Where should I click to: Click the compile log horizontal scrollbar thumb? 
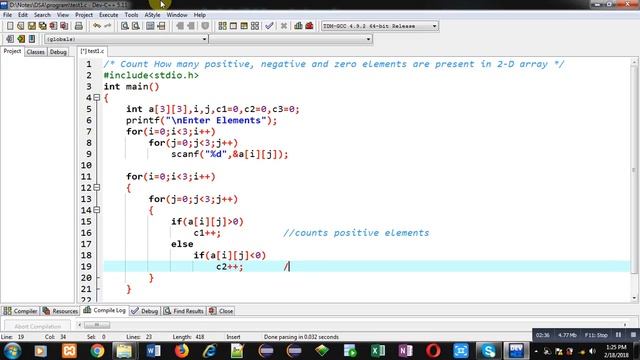[x=97, y=325]
